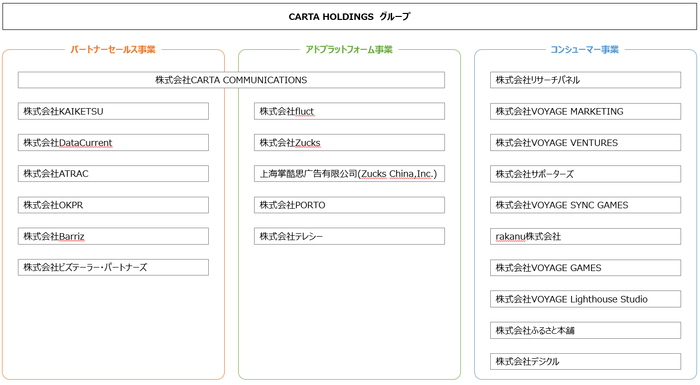
Task: Select the 株式会社リサーチパネル box
Action: click(x=586, y=80)
